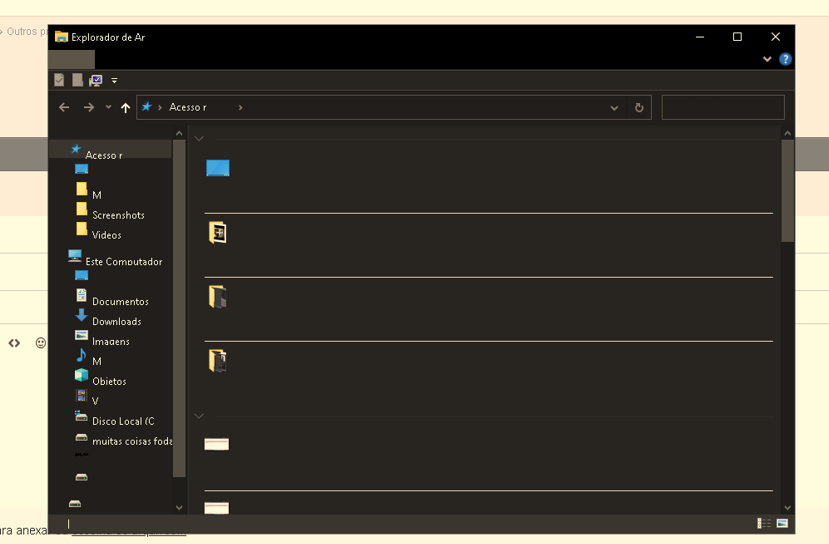Open 'muitas coisas foda' drive in sidebar

pyautogui.click(x=132, y=441)
